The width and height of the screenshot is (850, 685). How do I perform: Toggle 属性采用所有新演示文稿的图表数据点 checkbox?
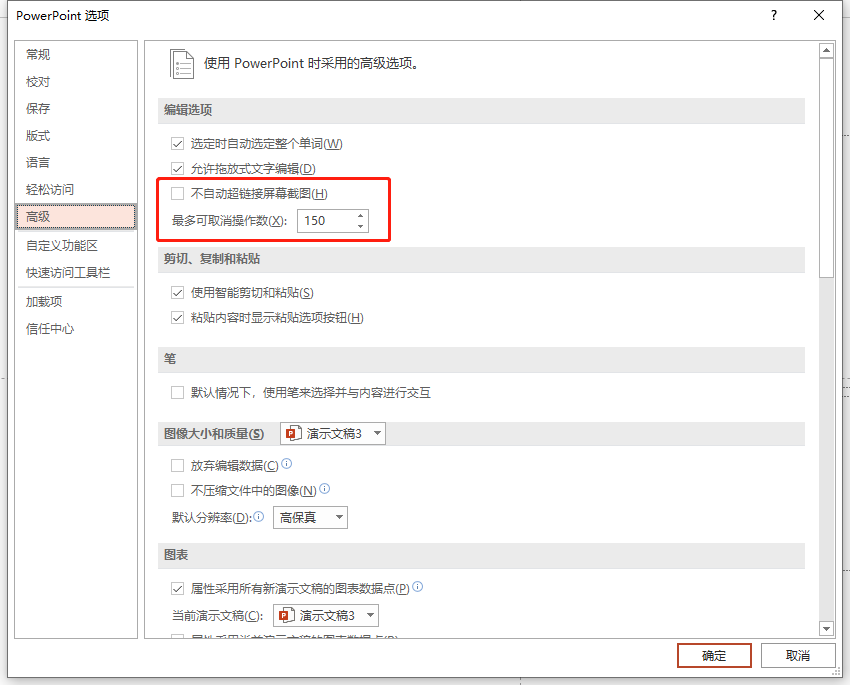point(177,589)
